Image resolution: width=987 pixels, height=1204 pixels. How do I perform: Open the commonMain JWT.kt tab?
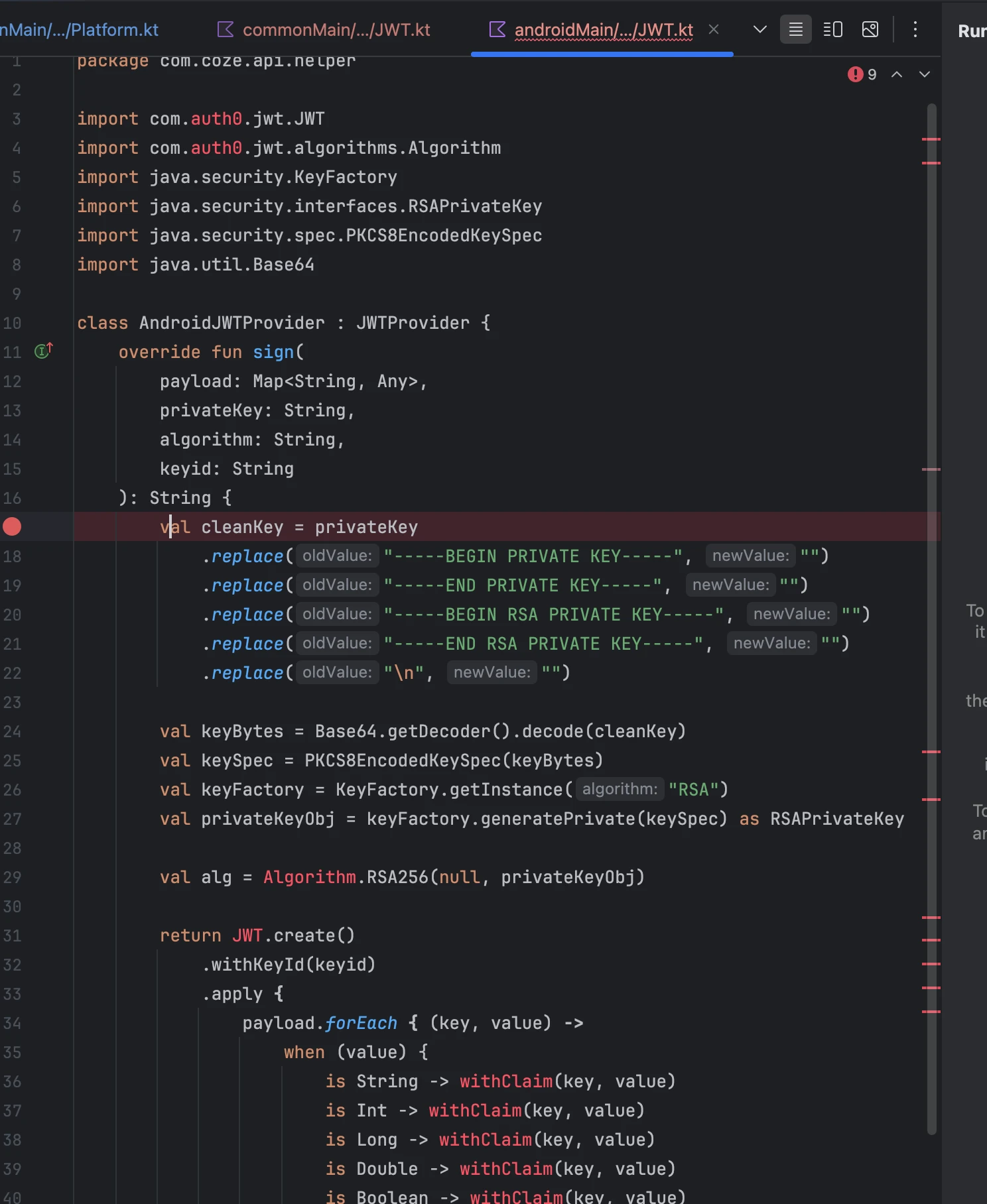click(x=325, y=30)
